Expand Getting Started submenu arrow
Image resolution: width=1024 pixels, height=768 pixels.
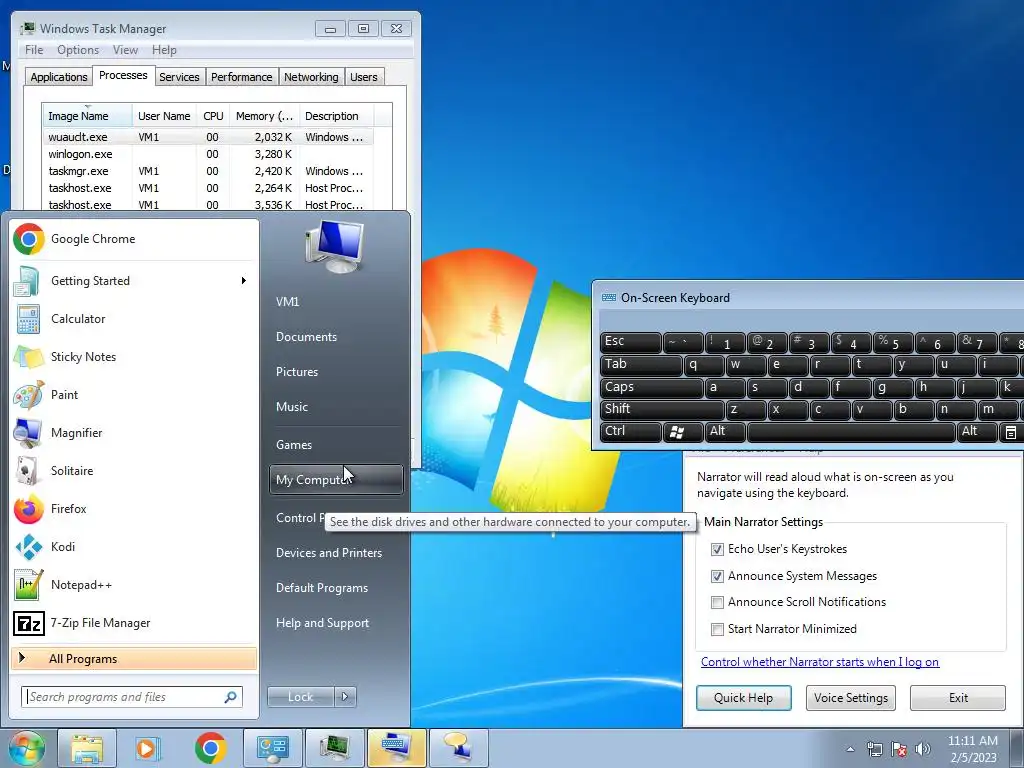tap(244, 281)
